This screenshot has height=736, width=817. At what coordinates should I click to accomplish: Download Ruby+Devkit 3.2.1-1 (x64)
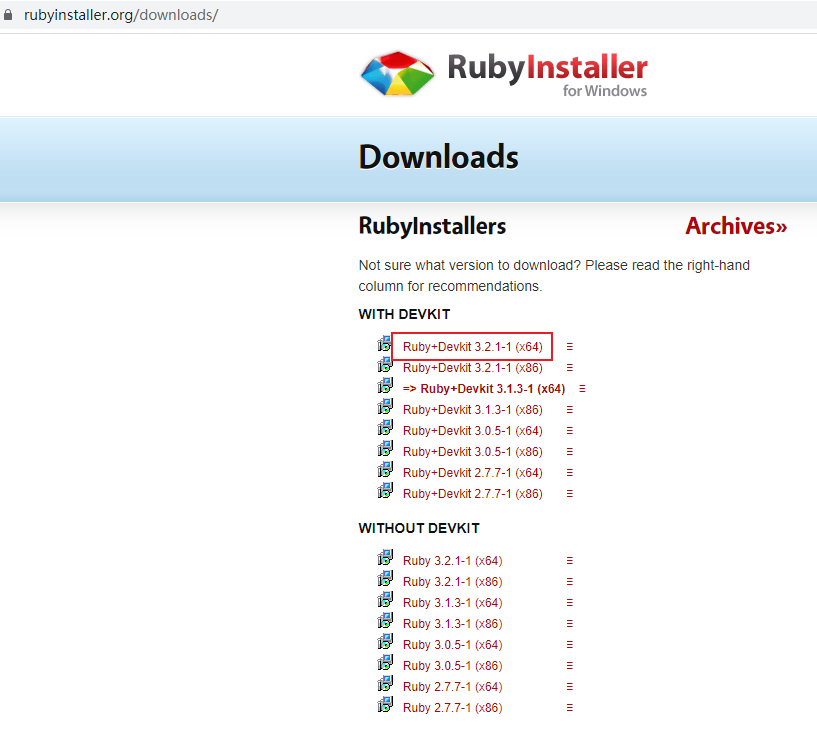point(471,346)
